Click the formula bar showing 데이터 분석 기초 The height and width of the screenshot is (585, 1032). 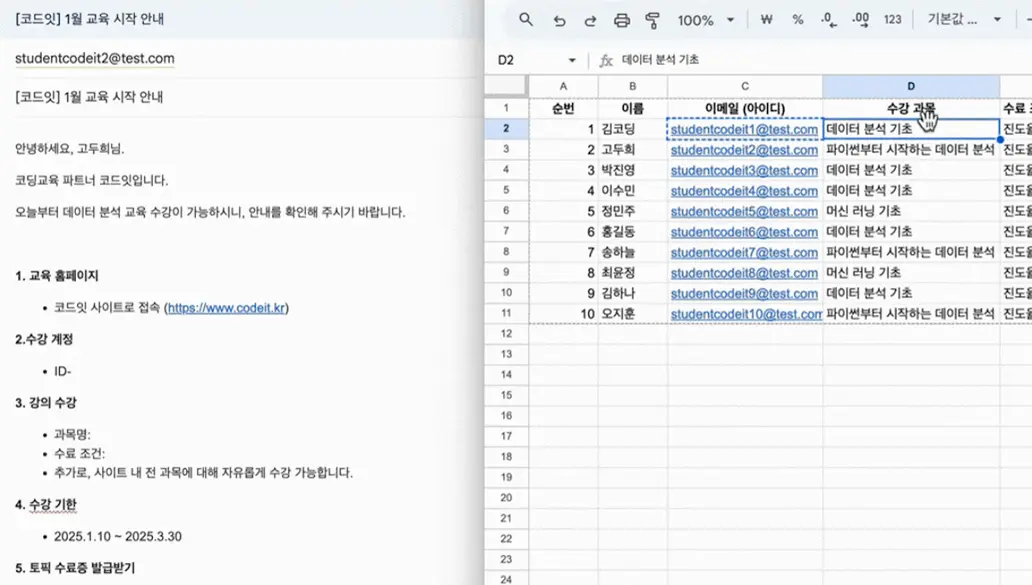click(x=800, y=60)
